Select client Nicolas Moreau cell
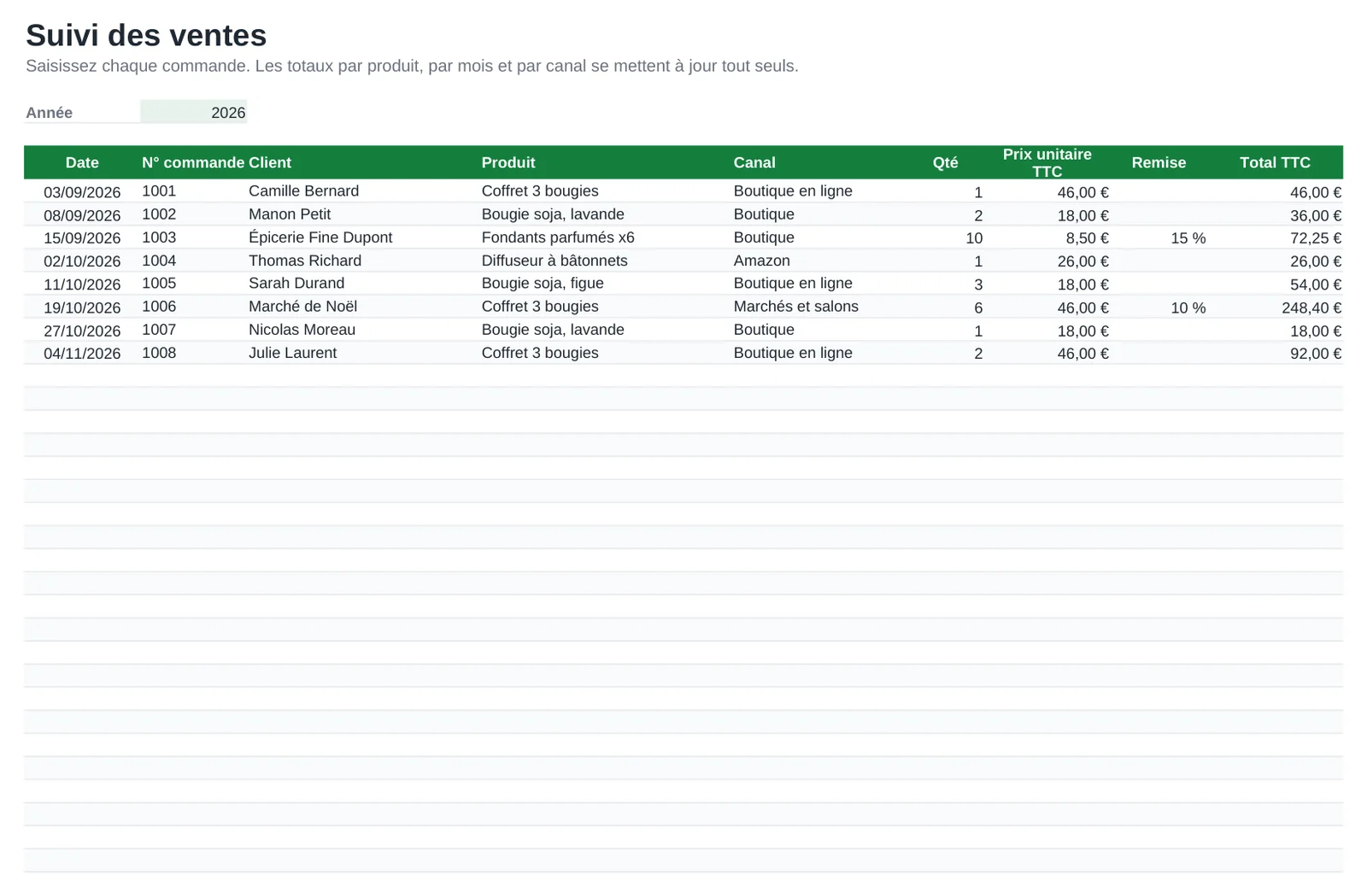This screenshot has width=1367, height=896. [x=363, y=330]
